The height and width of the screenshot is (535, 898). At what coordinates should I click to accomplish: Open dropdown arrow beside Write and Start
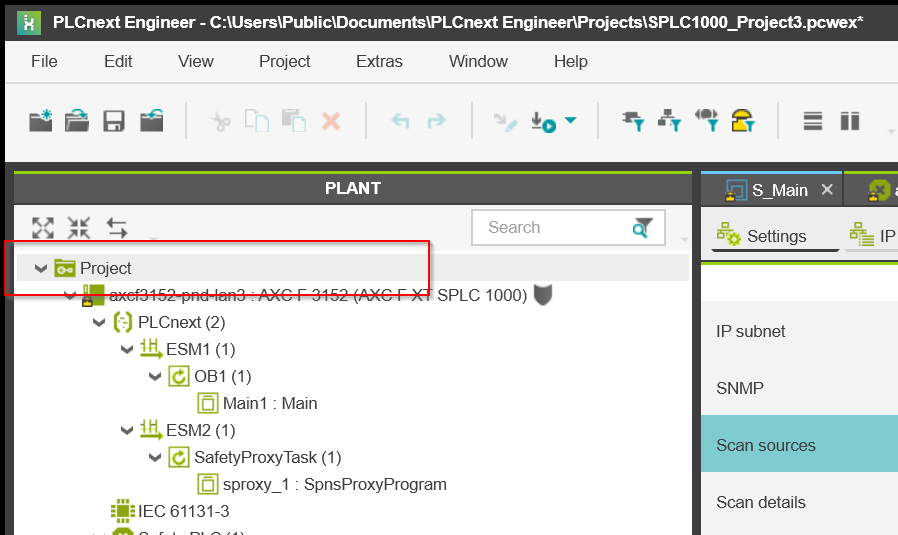click(x=570, y=120)
